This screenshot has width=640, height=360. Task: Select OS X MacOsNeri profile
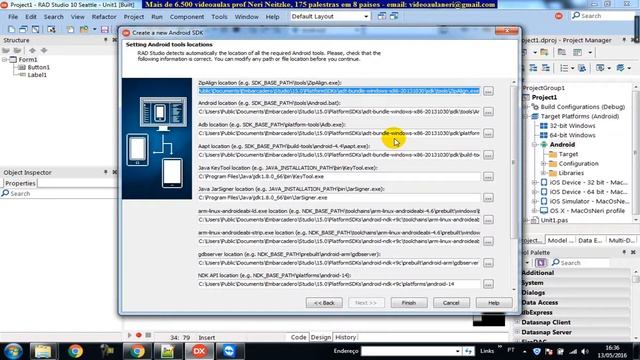[x=587, y=211]
